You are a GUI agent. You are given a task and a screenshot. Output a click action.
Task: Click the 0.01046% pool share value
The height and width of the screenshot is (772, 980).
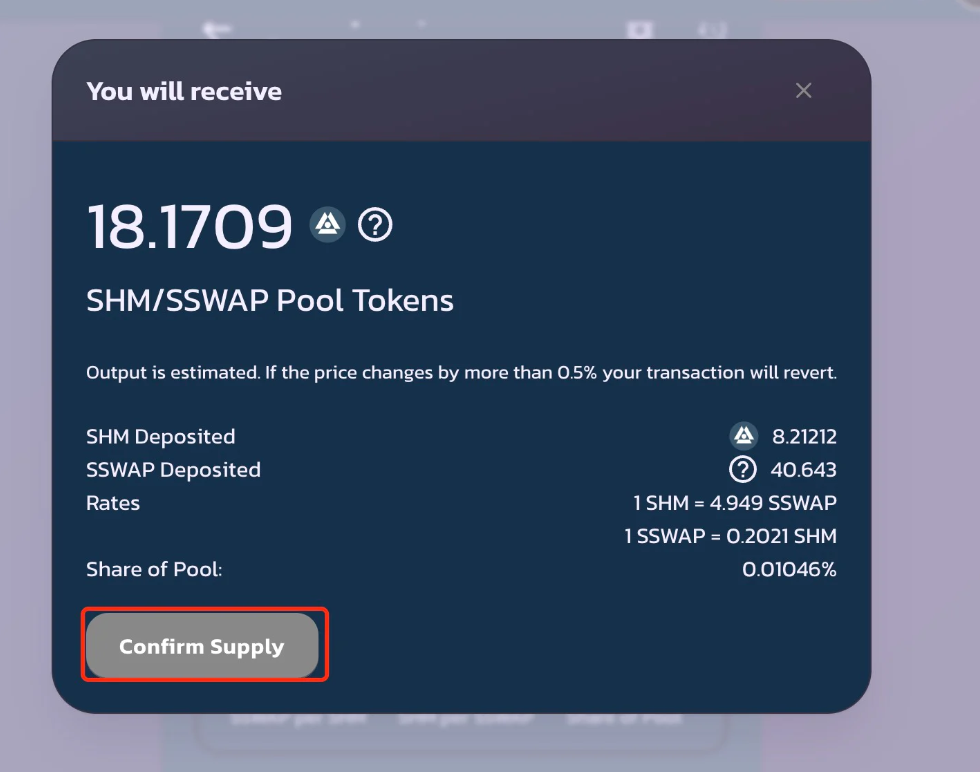tap(789, 569)
